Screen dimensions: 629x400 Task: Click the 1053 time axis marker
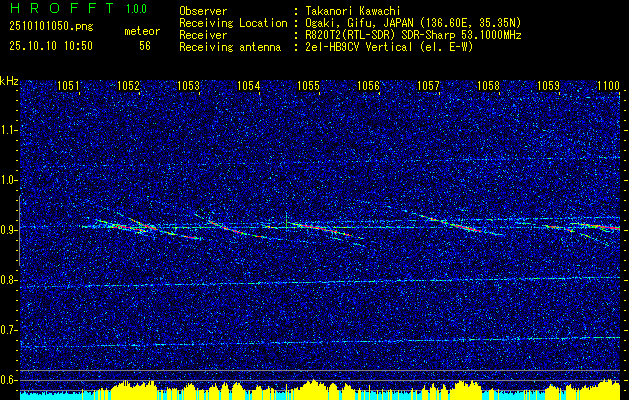(188, 85)
